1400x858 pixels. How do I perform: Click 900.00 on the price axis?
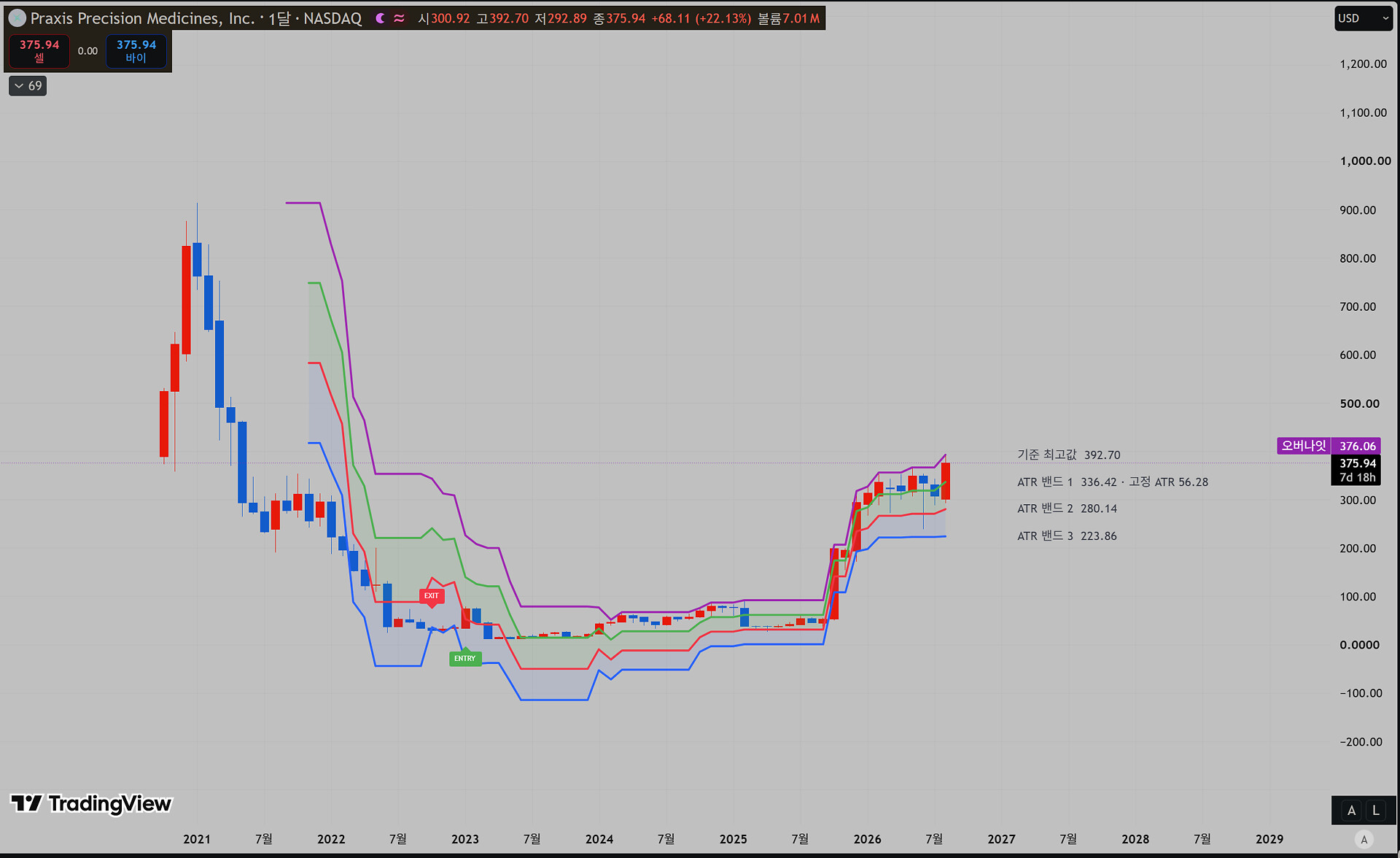coord(1358,210)
